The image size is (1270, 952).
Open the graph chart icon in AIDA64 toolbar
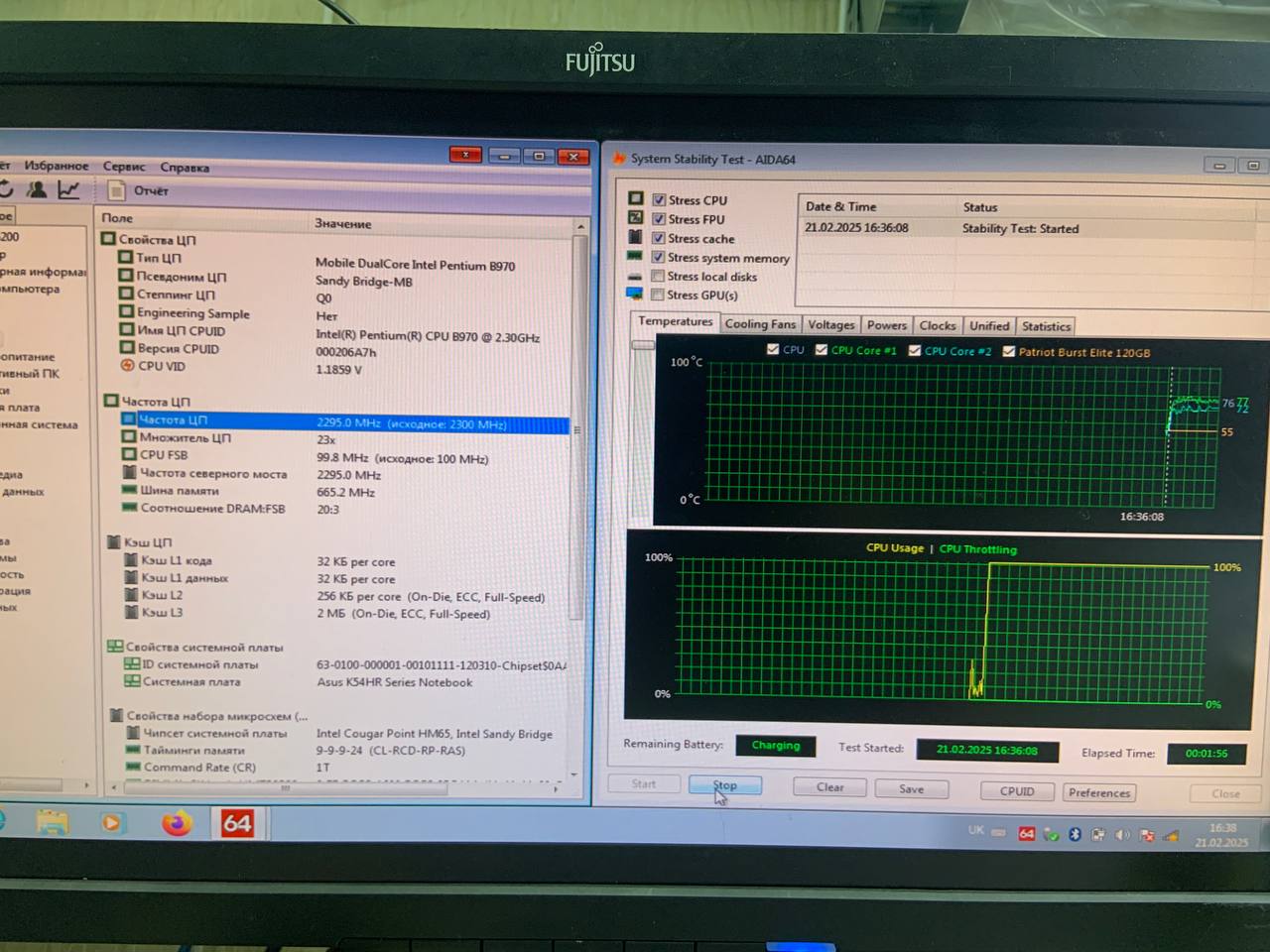[x=68, y=188]
